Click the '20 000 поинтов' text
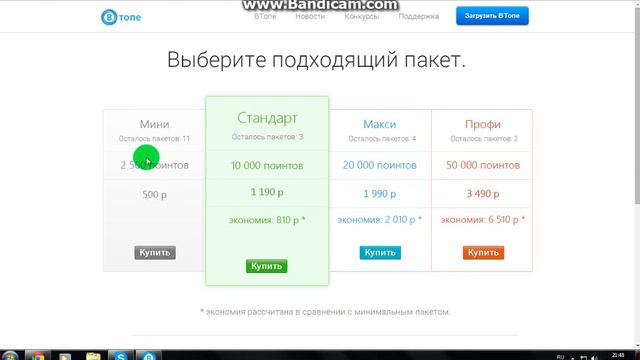This screenshot has width=640, height=360. [380, 165]
